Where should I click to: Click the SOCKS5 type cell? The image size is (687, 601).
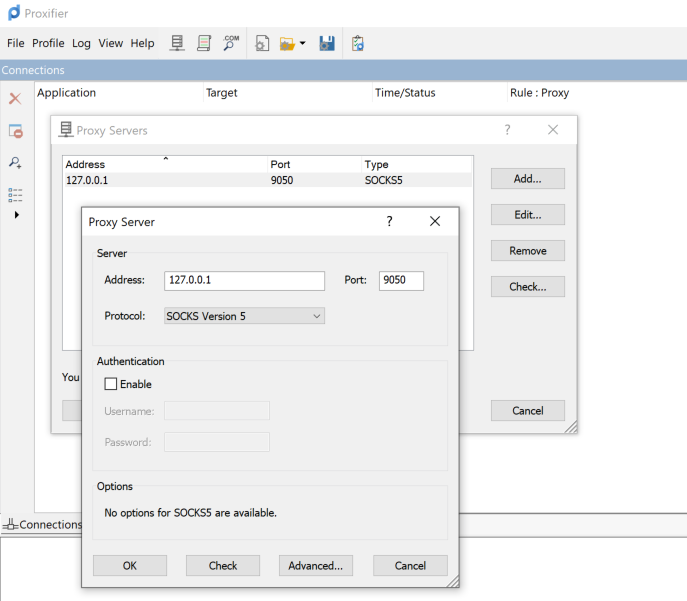(x=383, y=180)
